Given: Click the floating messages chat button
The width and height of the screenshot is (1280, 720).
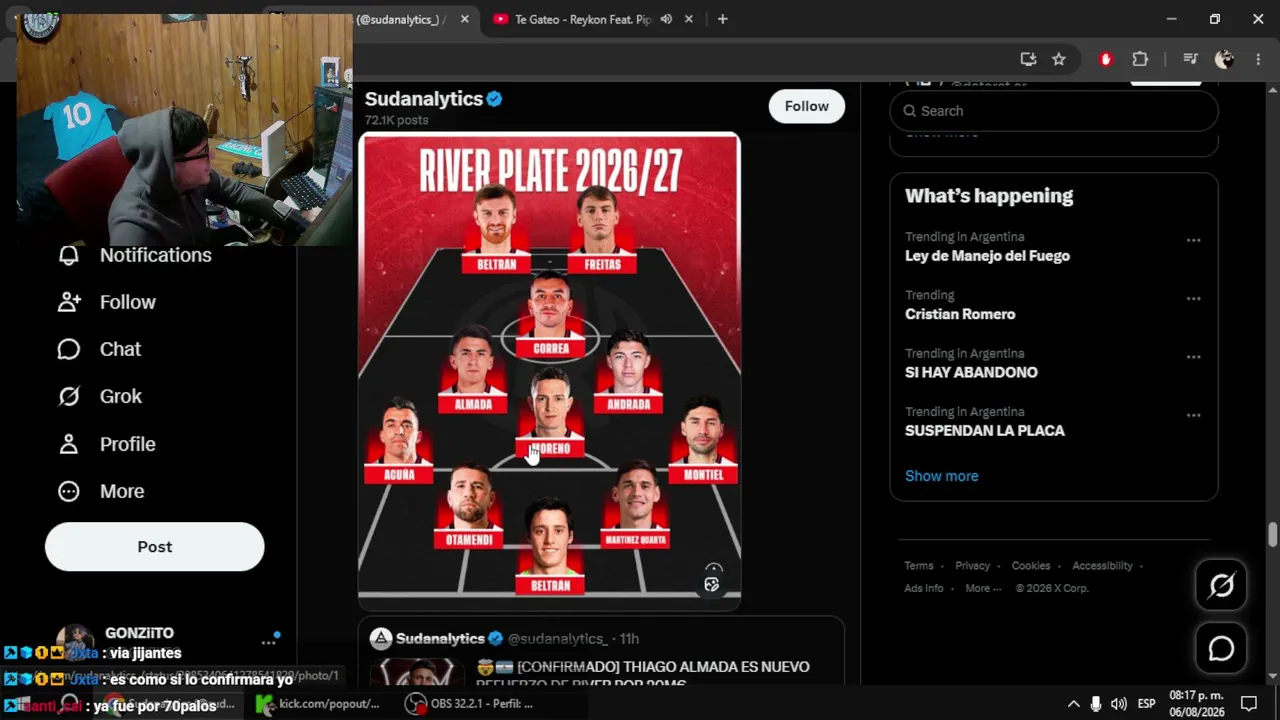Looking at the screenshot, I should (1221, 649).
